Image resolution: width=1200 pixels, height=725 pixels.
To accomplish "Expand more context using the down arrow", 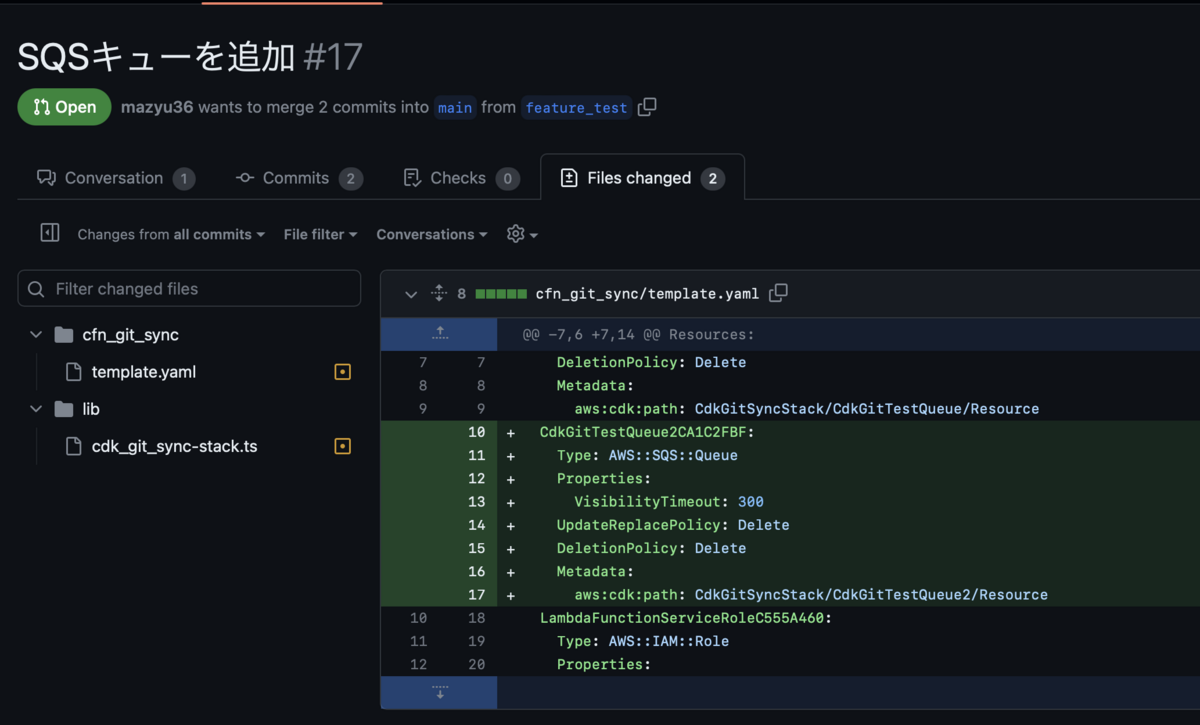I will 438,690.
